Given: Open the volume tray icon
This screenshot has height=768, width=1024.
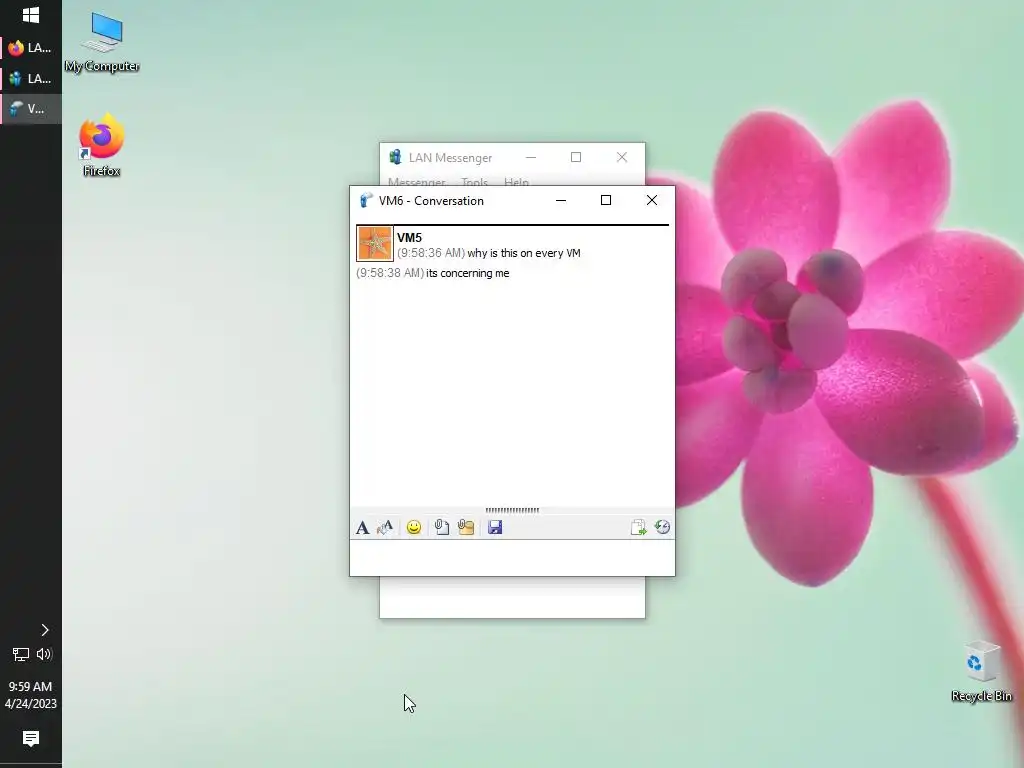Looking at the screenshot, I should 44,654.
